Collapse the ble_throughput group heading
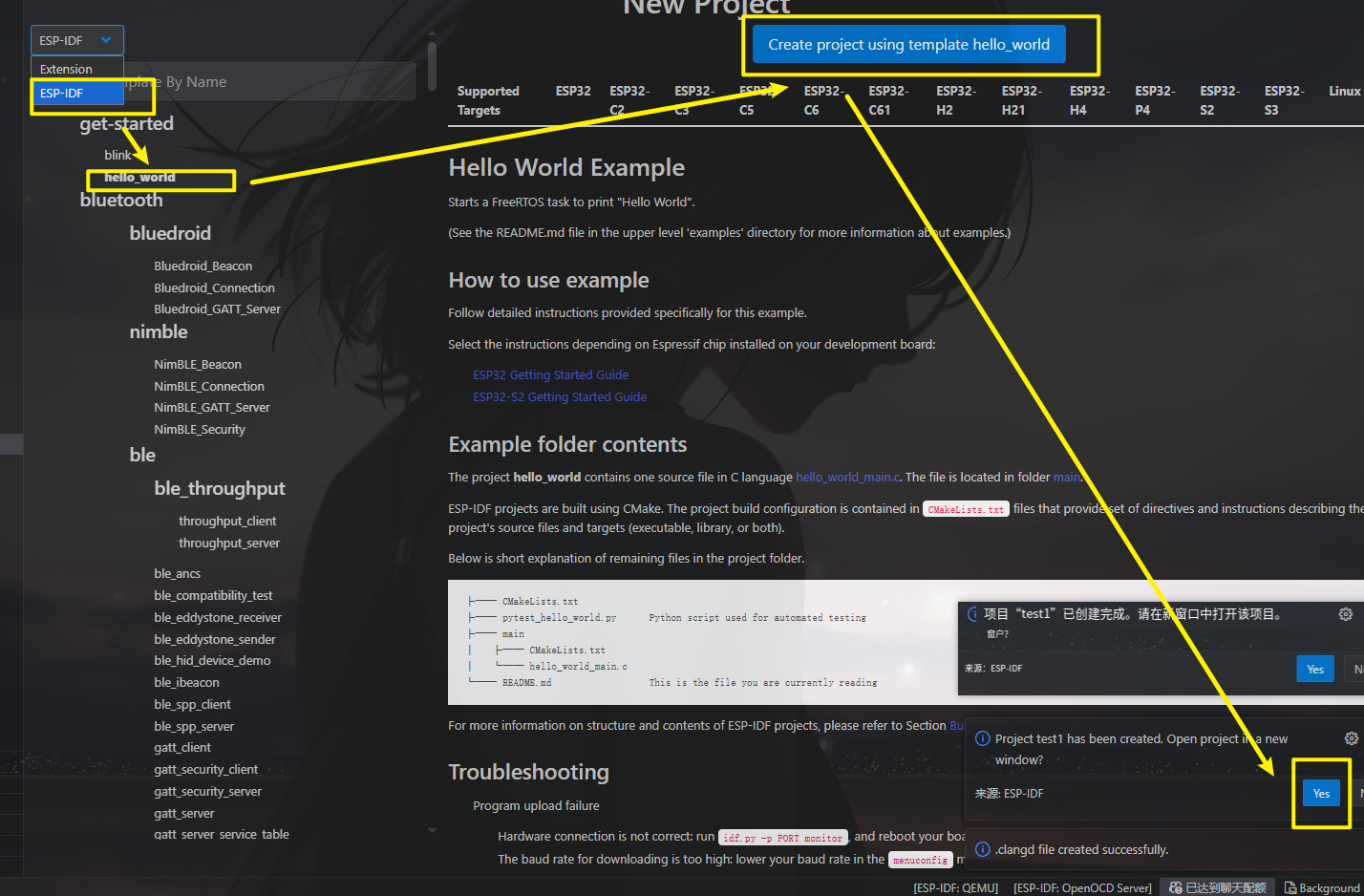 [x=220, y=488]
